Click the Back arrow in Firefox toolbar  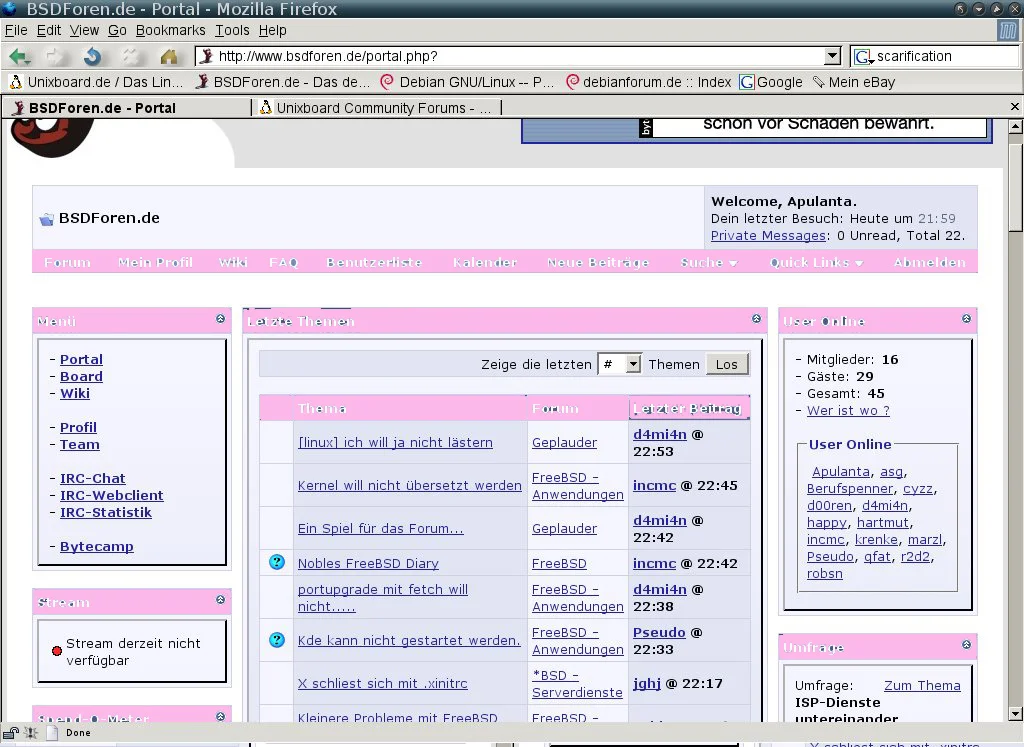coord(20,57)
